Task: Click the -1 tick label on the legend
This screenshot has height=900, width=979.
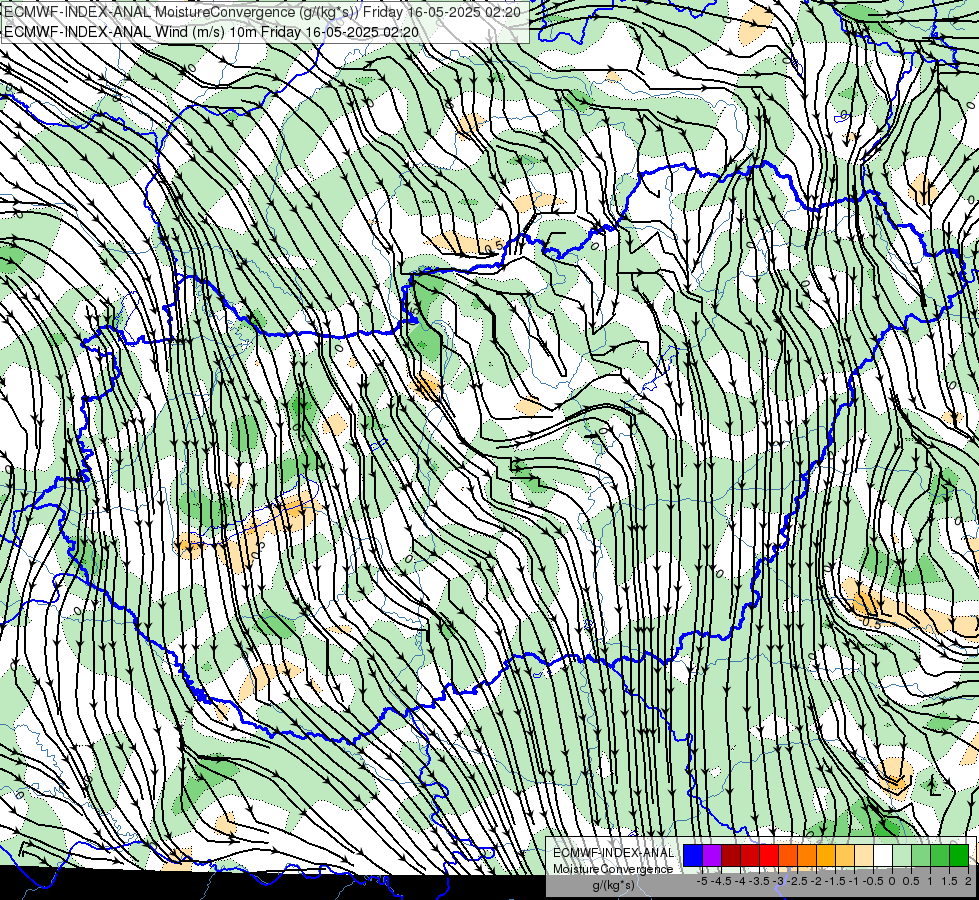Action: pyautogui.click(x=854, y=881)
